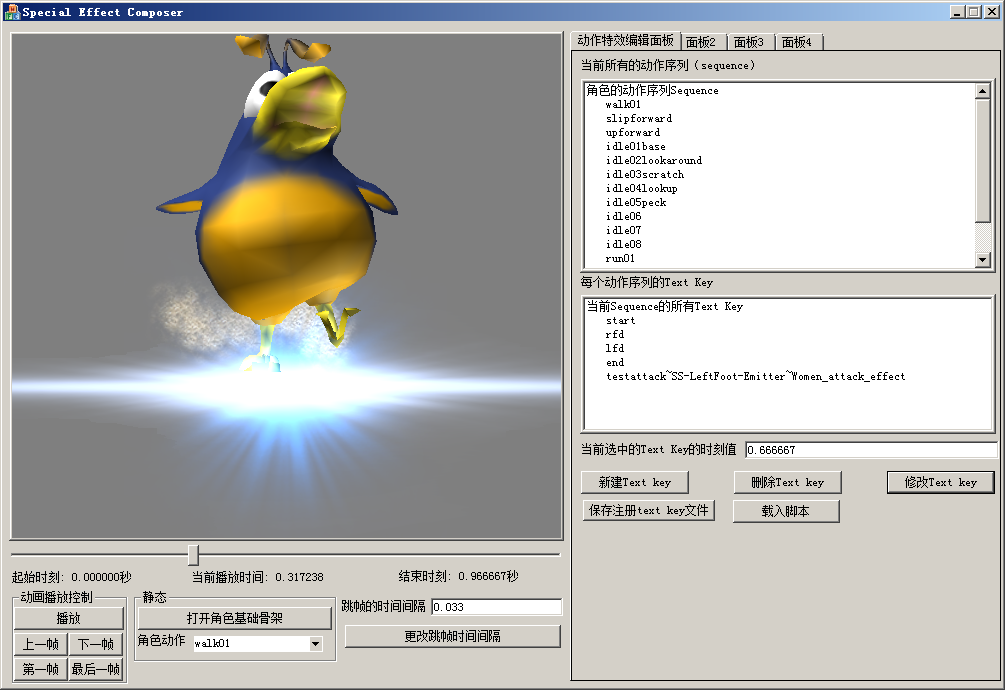Select the run01 sequence
The height and width of the screenshot is (690, 1005).
620,259
